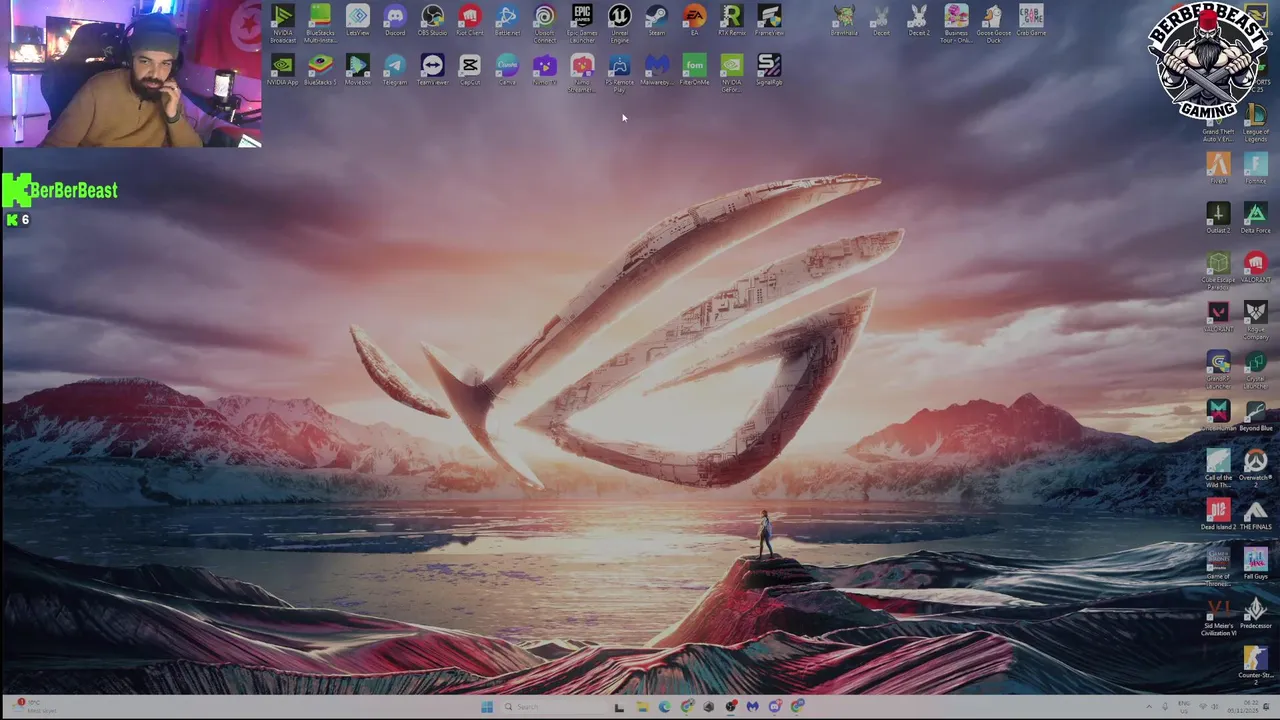Select the Canva desktop shortcut
Screen dimensions: 1280x720
click(x=507, y=69)
